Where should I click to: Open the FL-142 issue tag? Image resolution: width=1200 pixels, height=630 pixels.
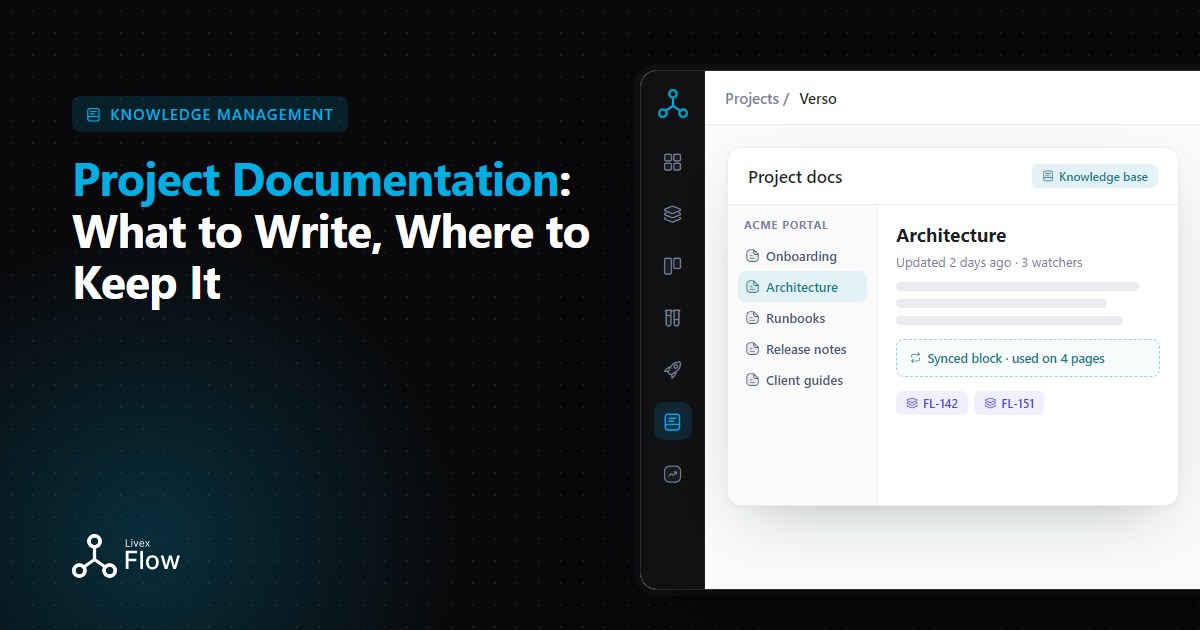[932, 403]
